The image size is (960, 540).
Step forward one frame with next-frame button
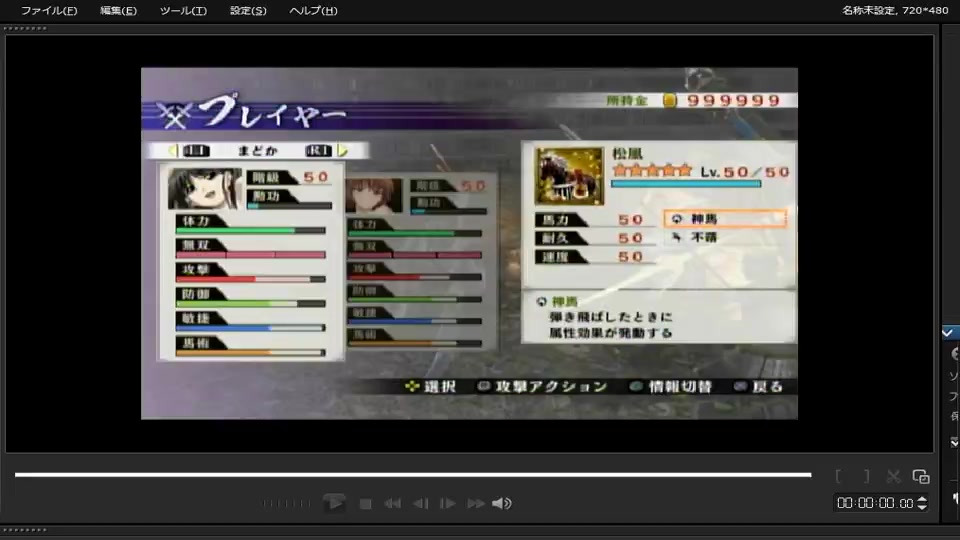coord(448,504)
